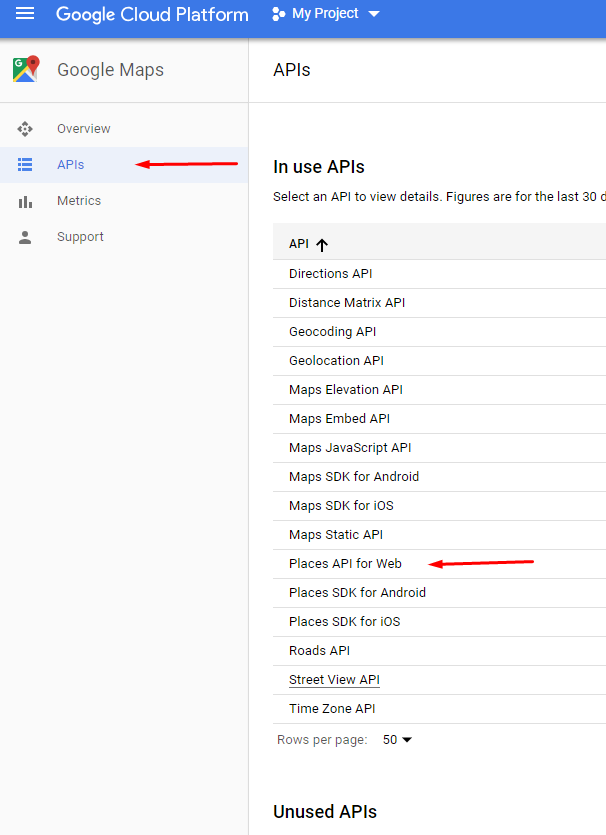The image size is (606, 835).
Task: Open Maps Elevation API details
Action: click(346, 390)
